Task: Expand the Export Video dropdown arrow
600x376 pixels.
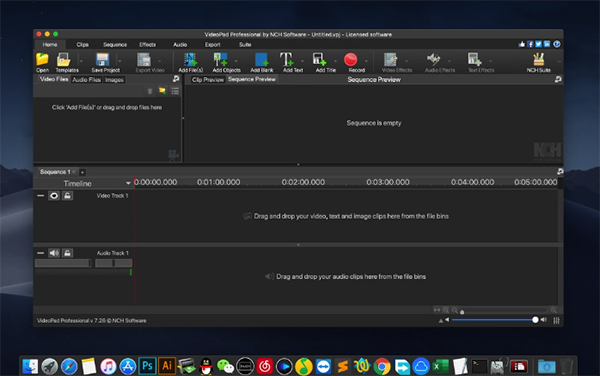Action: pyautogui.click(x=160, y=61)
